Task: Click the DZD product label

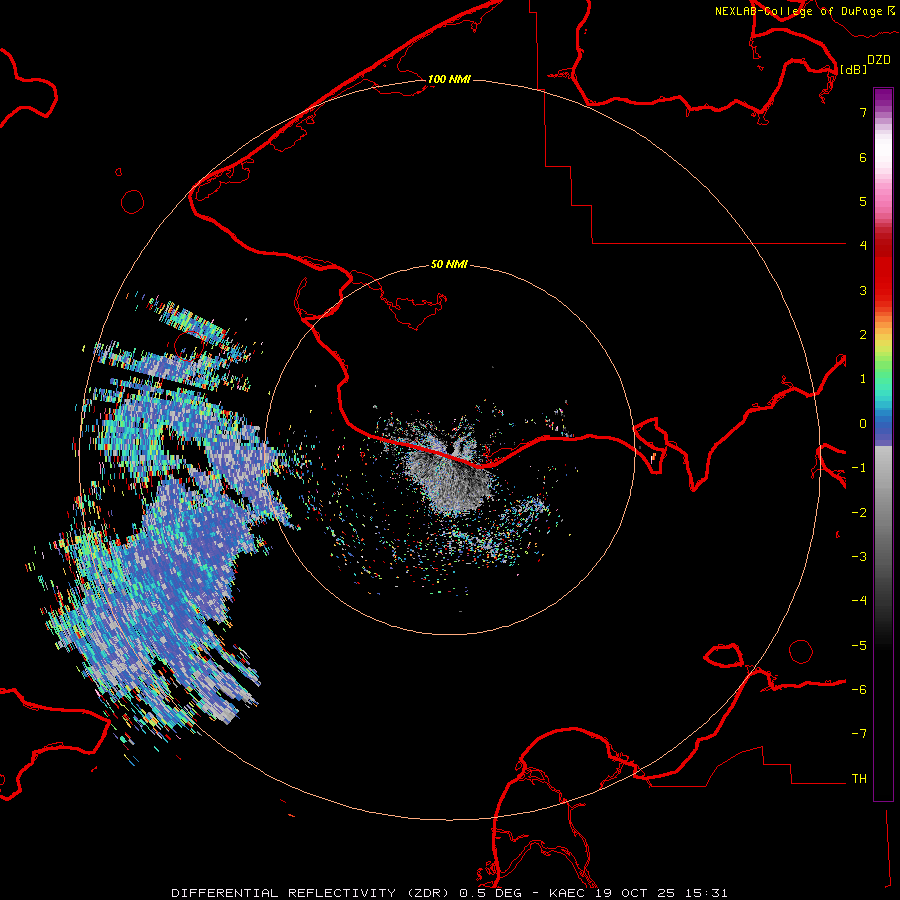Action: (x=879, y=60)
